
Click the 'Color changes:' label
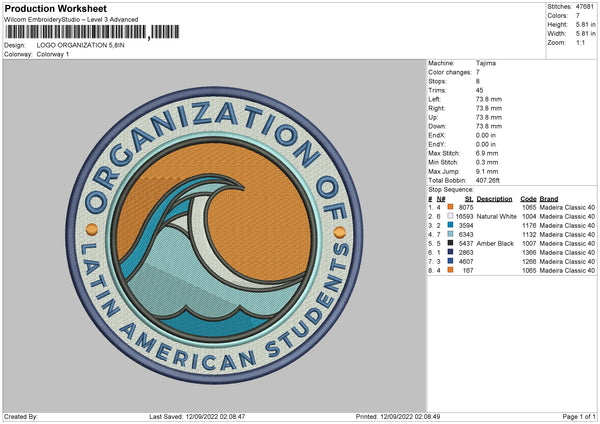click(450, 72)
